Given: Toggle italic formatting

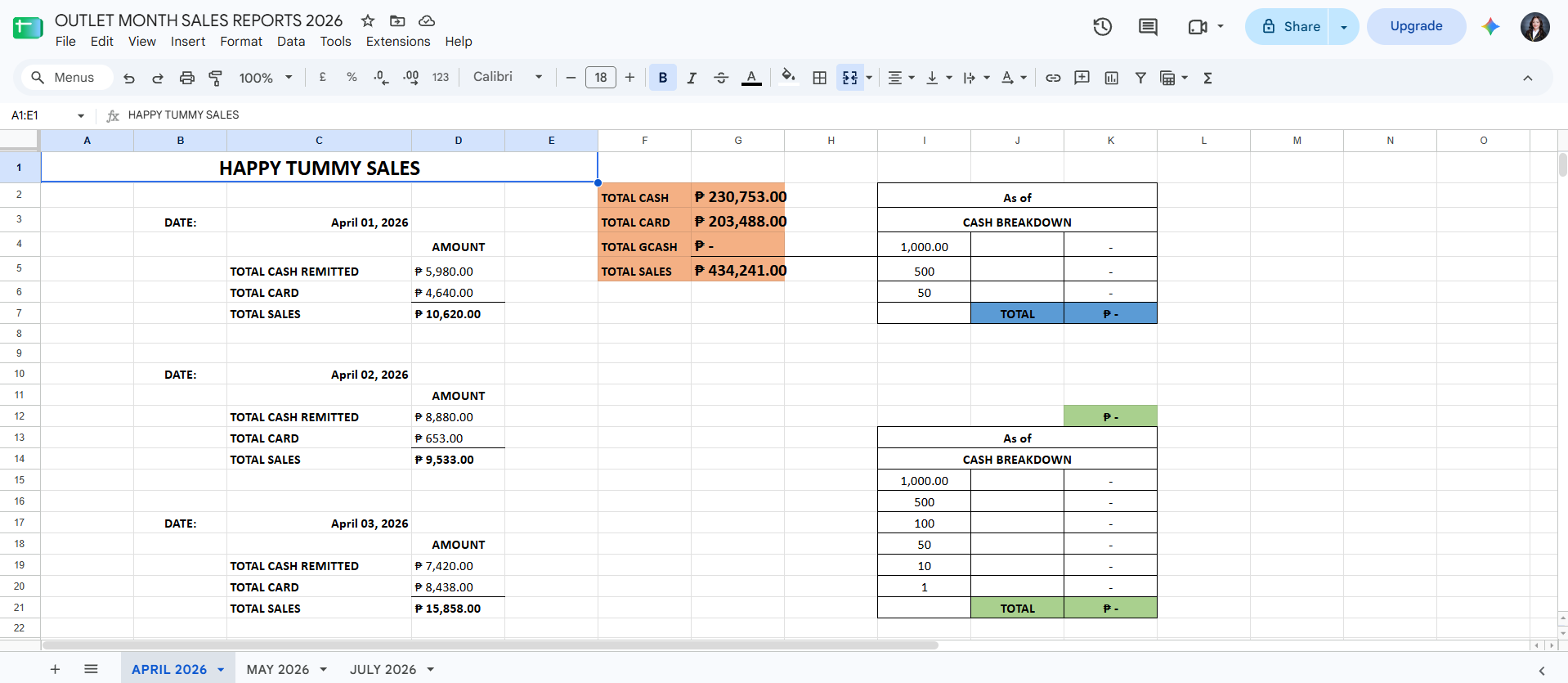Looking at the screenshot, I should pyautogui.click(x=692, y=78).
